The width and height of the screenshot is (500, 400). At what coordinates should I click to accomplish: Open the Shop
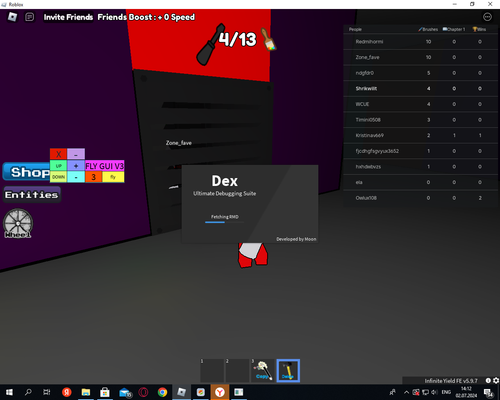[x=27, y=172]
